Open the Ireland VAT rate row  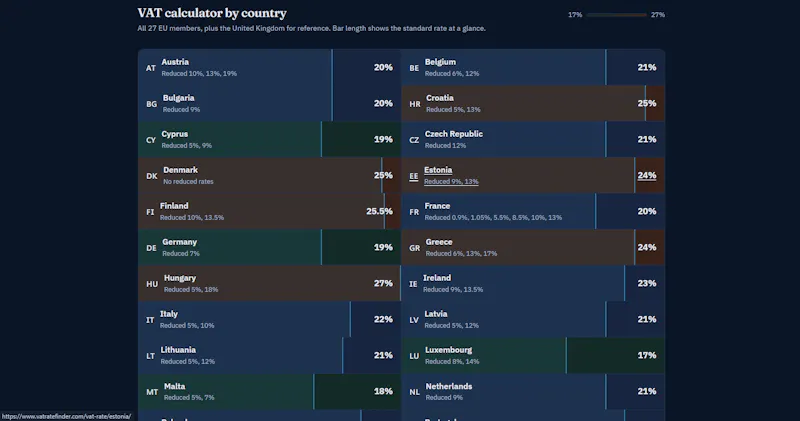533,283
